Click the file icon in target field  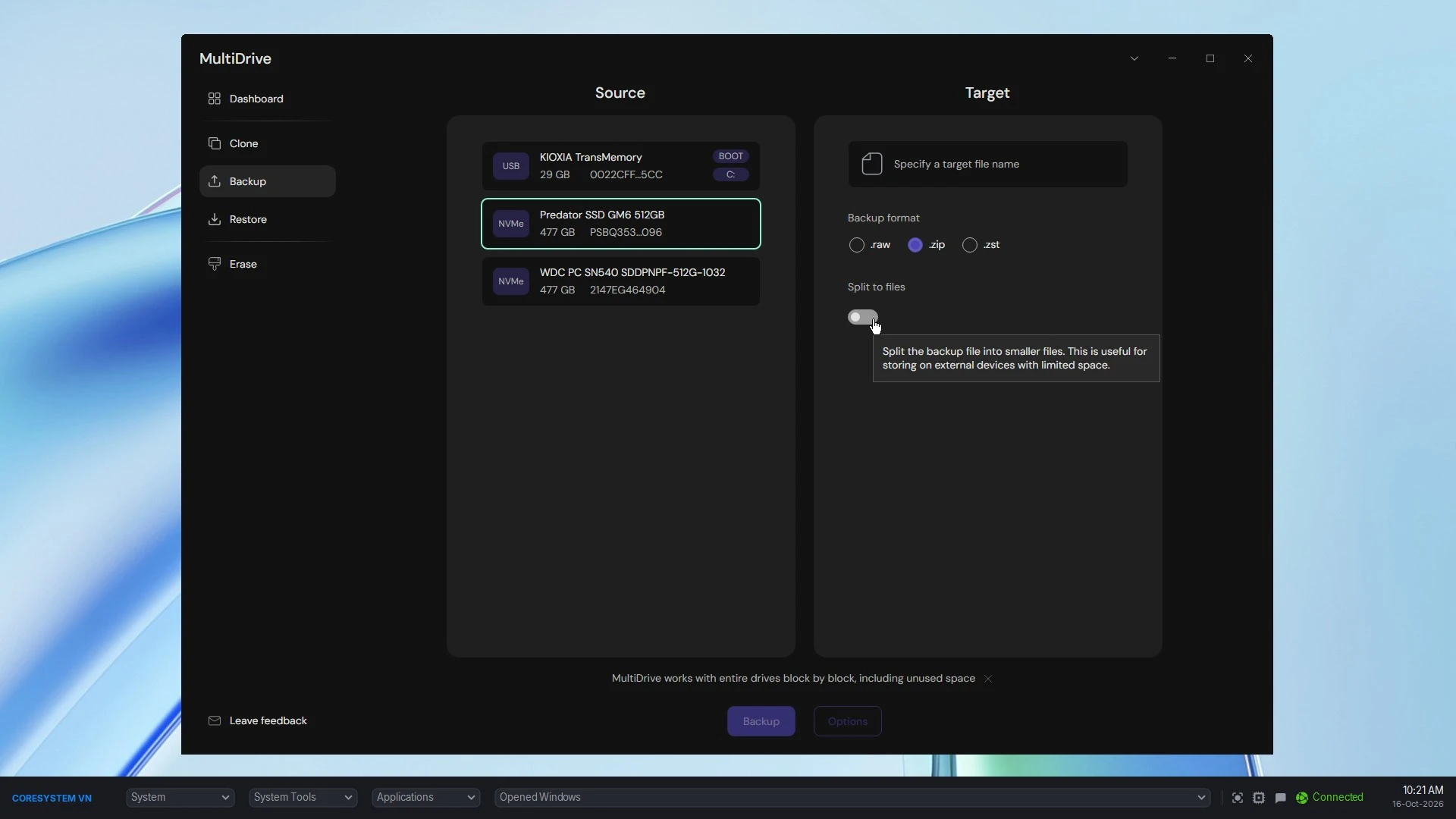pos(871,164)
